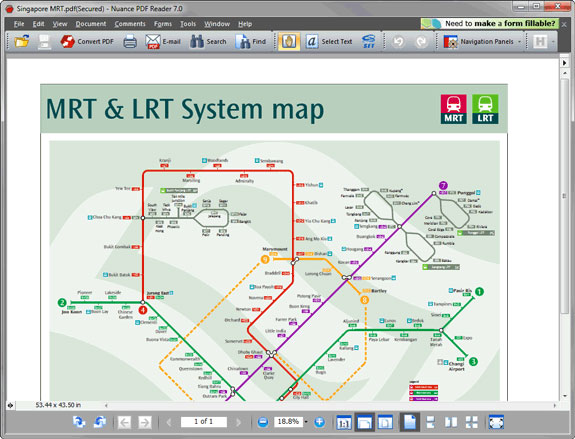Open the Comments menu
575x439 pixels.
(130, 24)
